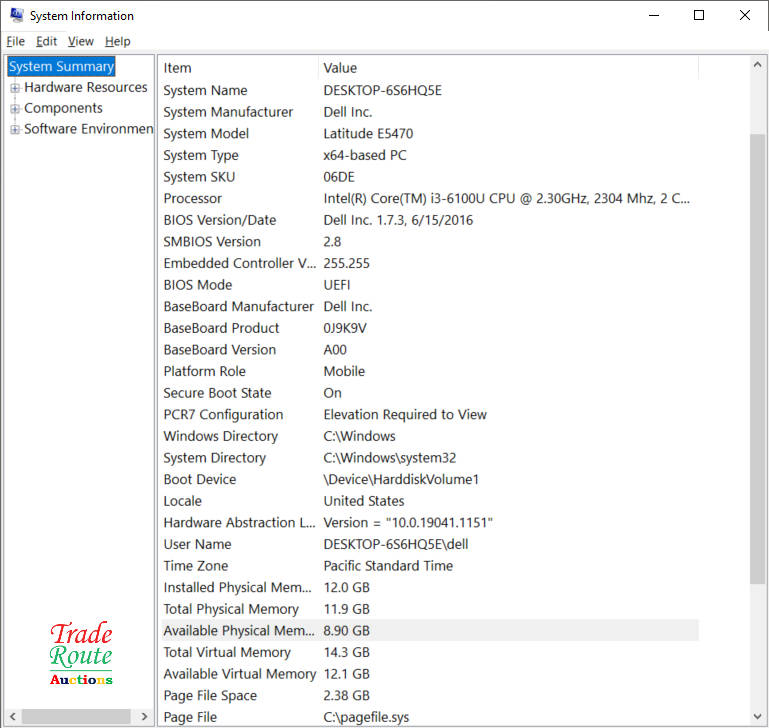Maximize the System Information window
Screen dimensions: 769x728
point(699,15)
